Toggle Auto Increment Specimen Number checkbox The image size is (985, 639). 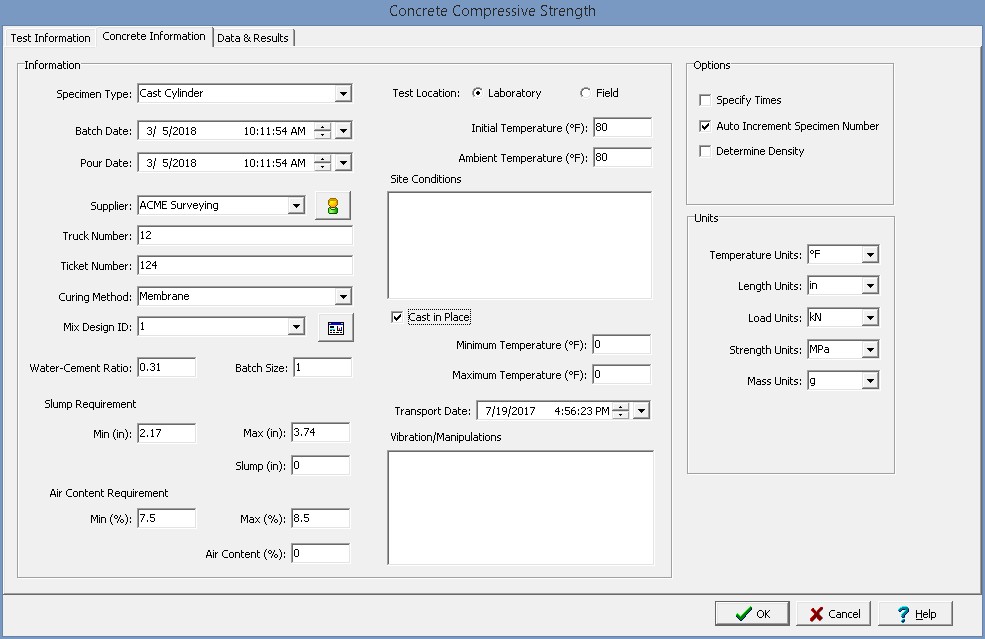[x=706, y=126]
